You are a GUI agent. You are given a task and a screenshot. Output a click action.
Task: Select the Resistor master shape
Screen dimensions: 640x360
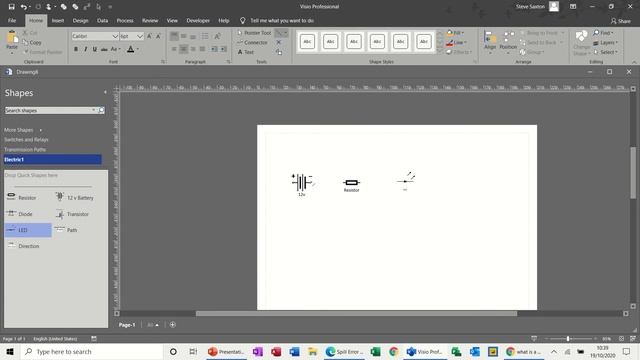22,198
